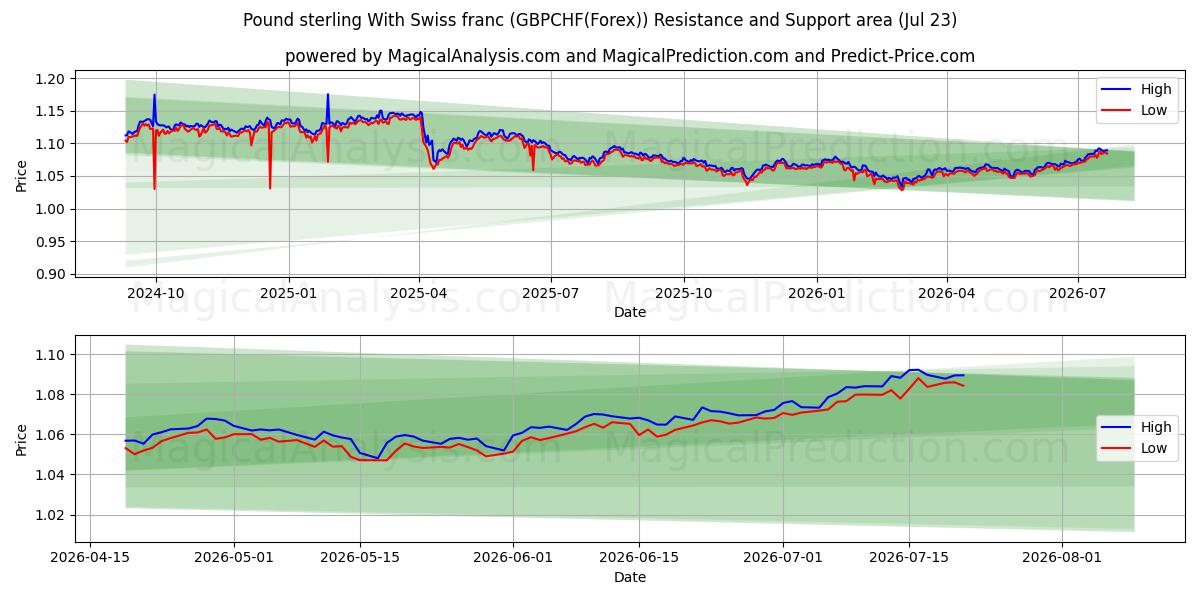
Task: Click the '2025-01' x-axis label
Action: coord(289,295)
